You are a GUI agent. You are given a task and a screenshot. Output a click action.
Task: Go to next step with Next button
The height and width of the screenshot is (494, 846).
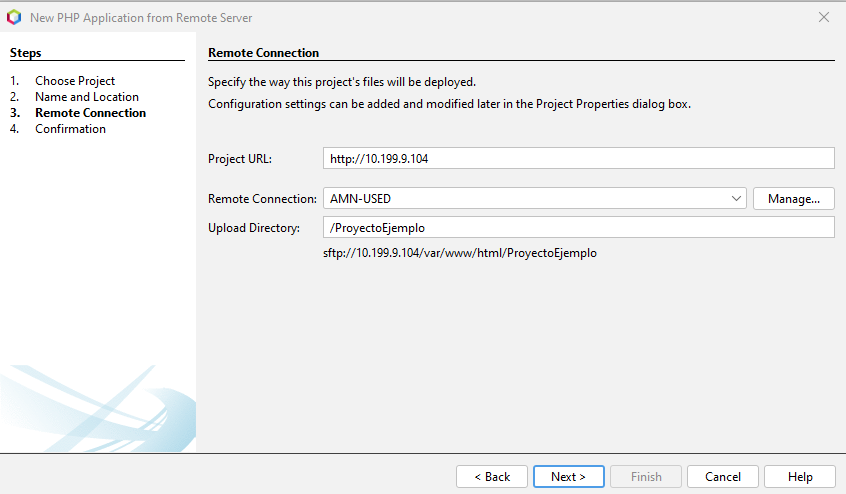tap(568, 477)
